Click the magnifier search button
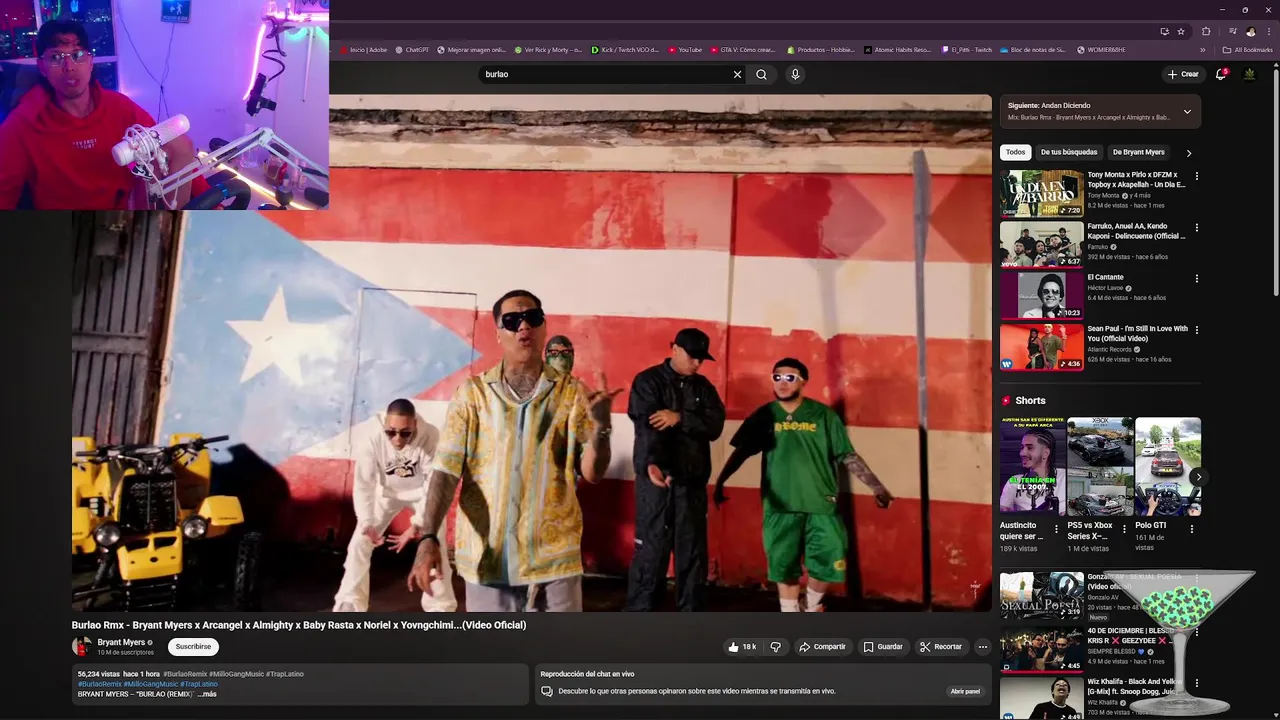The height and width of the screenshot is (720, 1280). tap(761, 74)
